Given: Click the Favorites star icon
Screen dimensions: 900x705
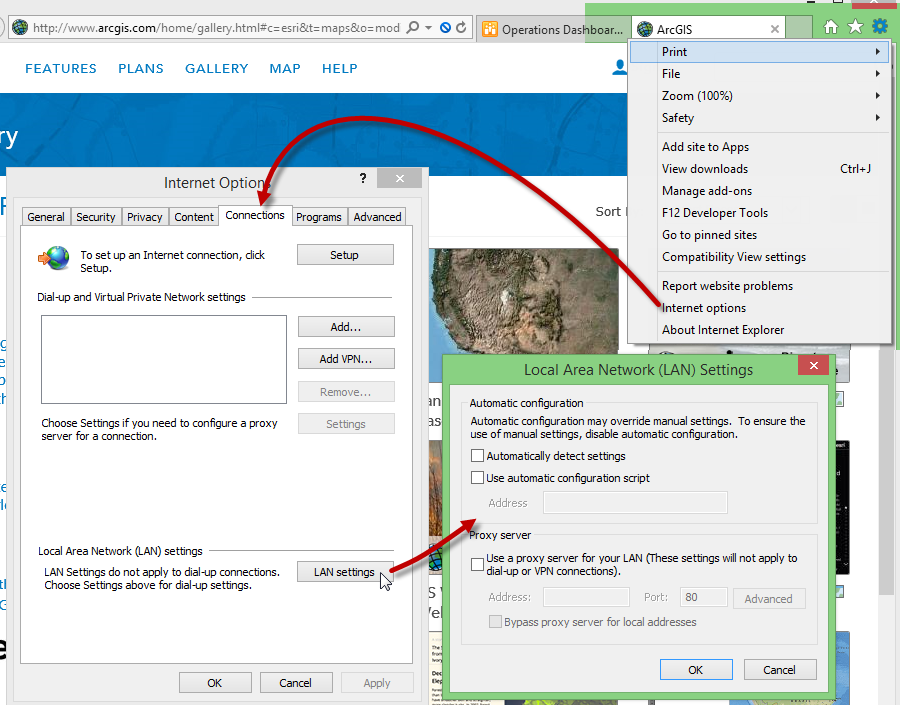Looking at the screenshot, I should (x=855, y=26).
